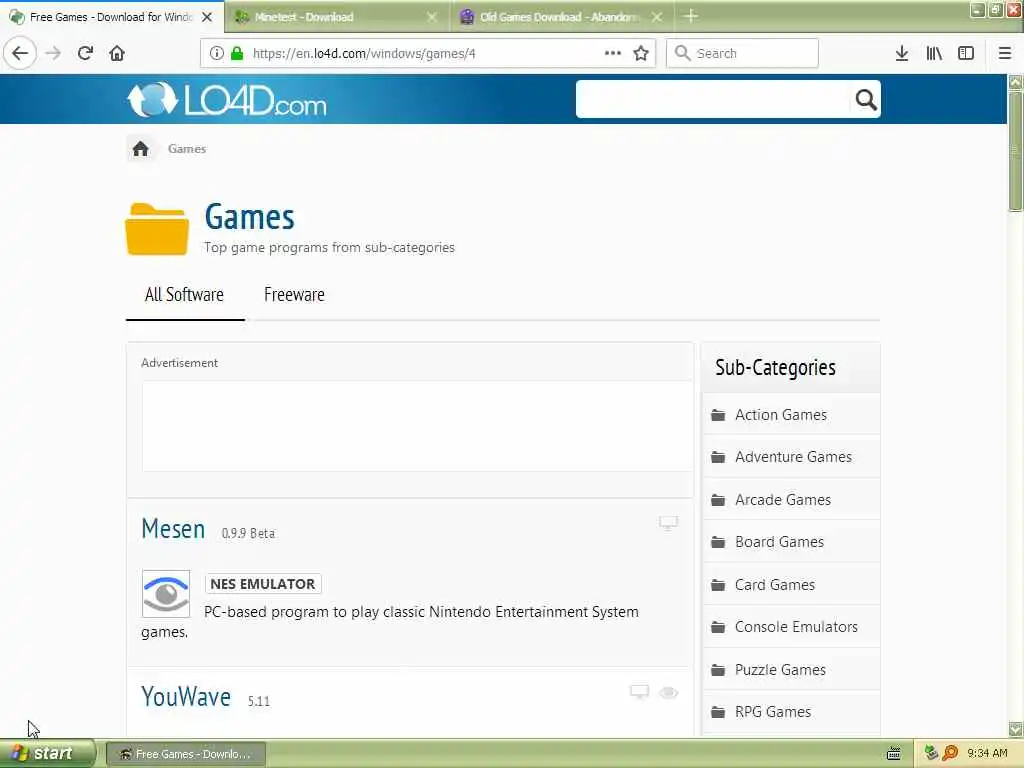
Task: Open the browser home page
Action: point(117,54)
